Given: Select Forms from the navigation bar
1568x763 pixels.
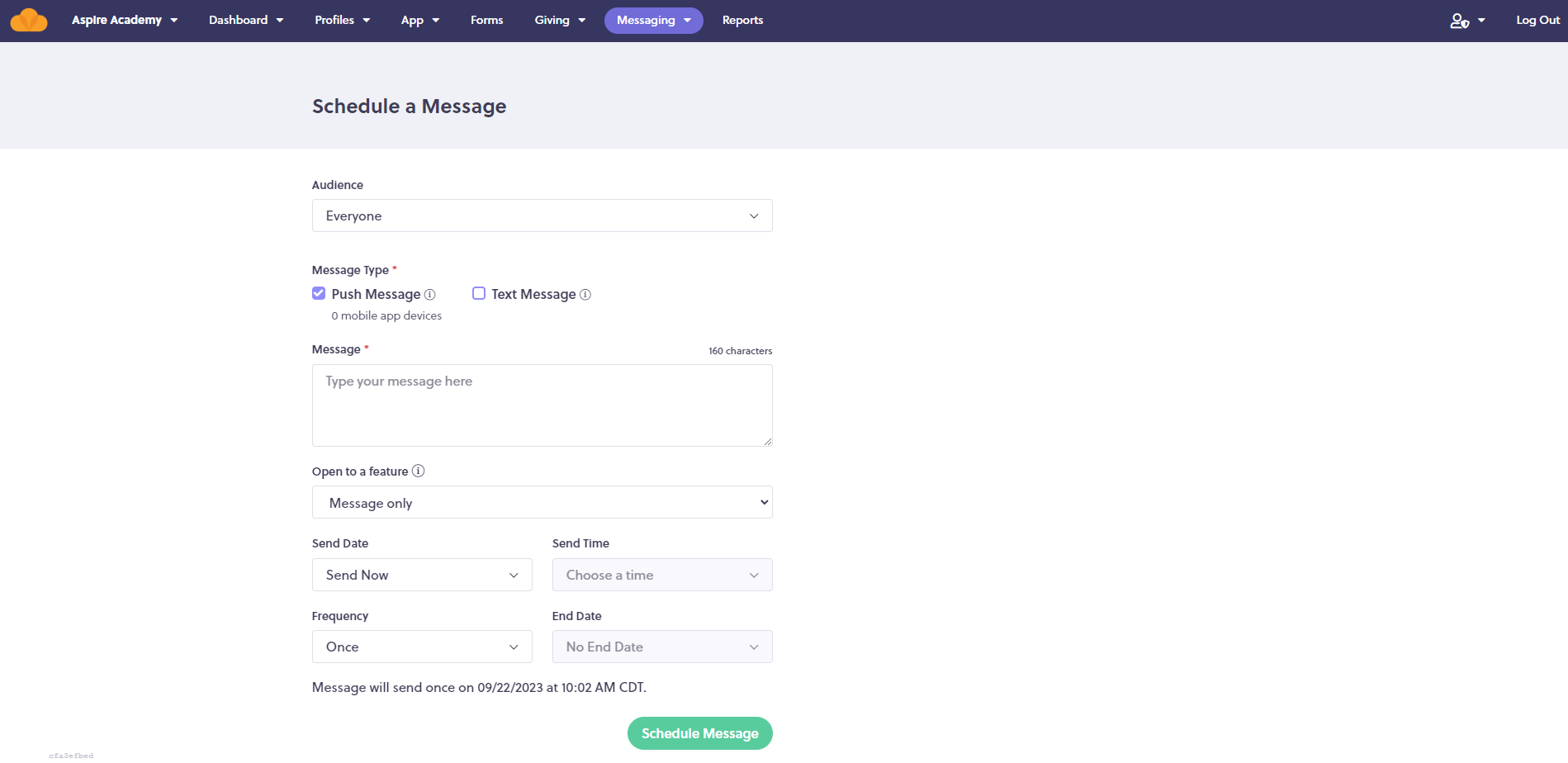Looking at the screenshot, I should (486, 20).
